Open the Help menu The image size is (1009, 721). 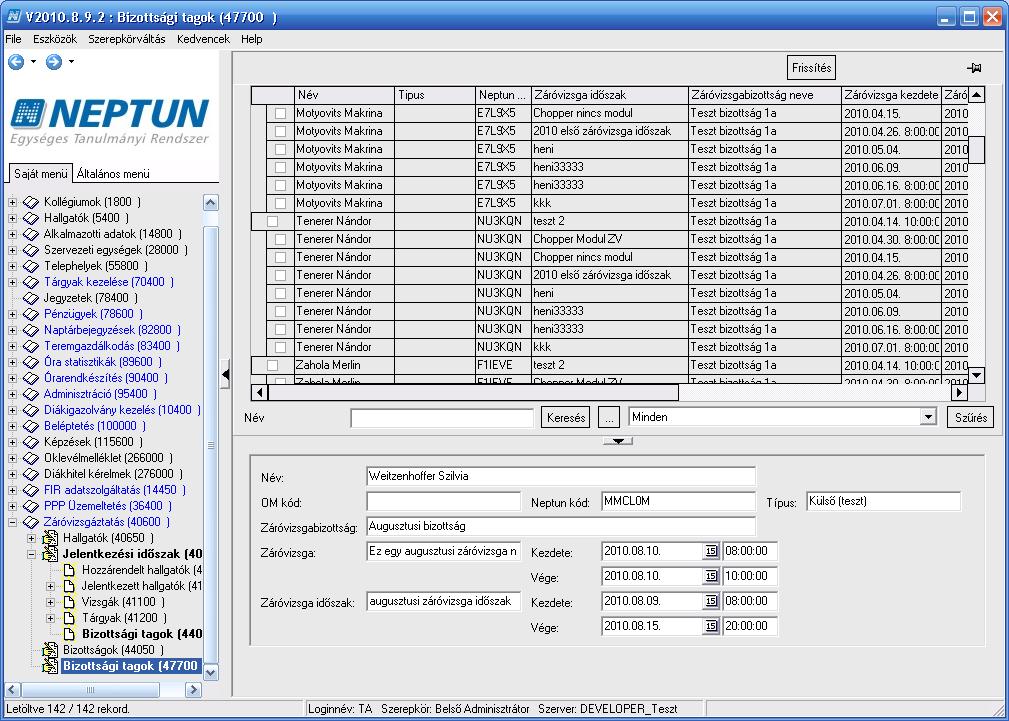pyautogui.click(x=252, y=39)
